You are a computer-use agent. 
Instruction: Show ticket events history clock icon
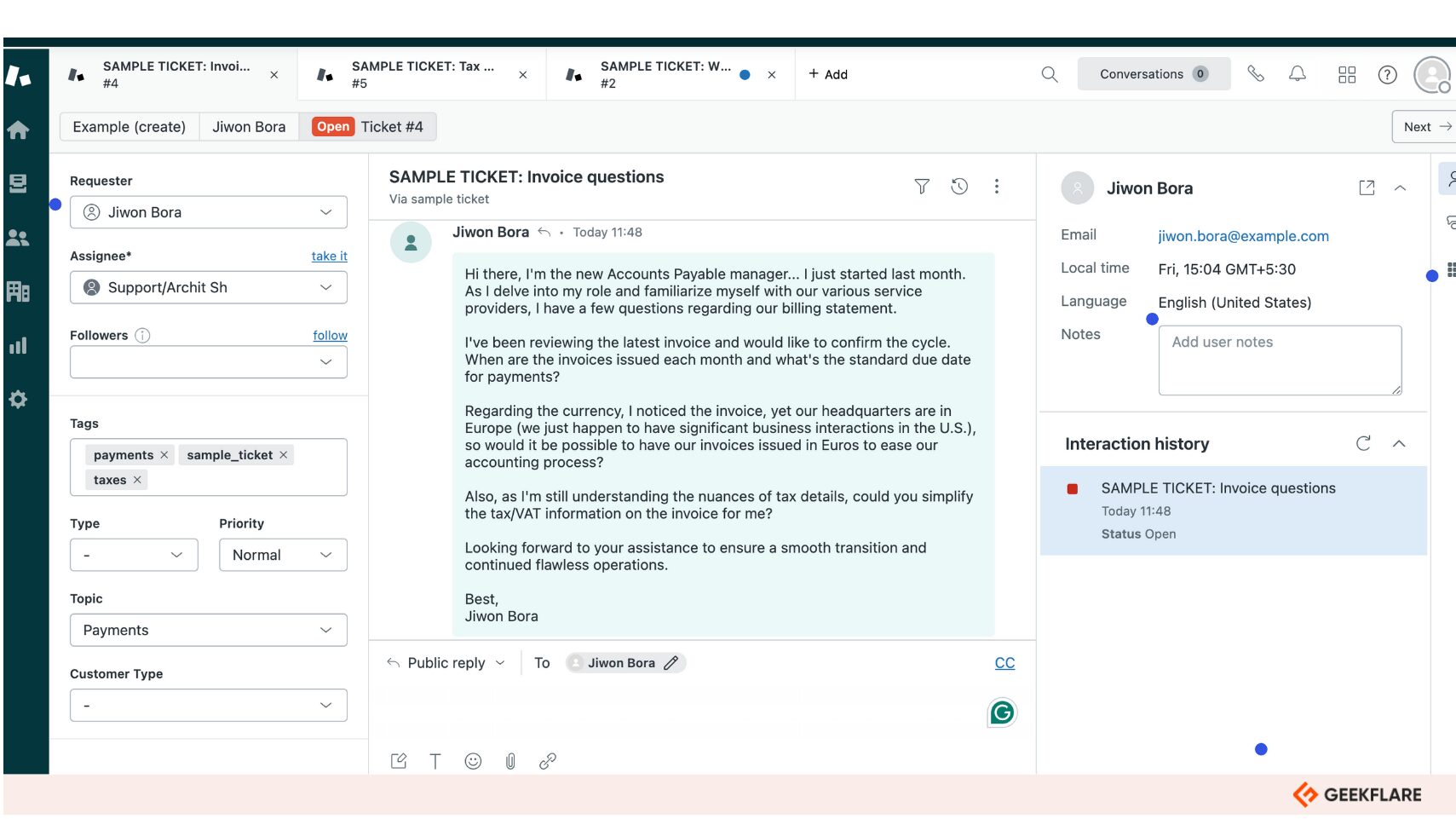[959, 187]
